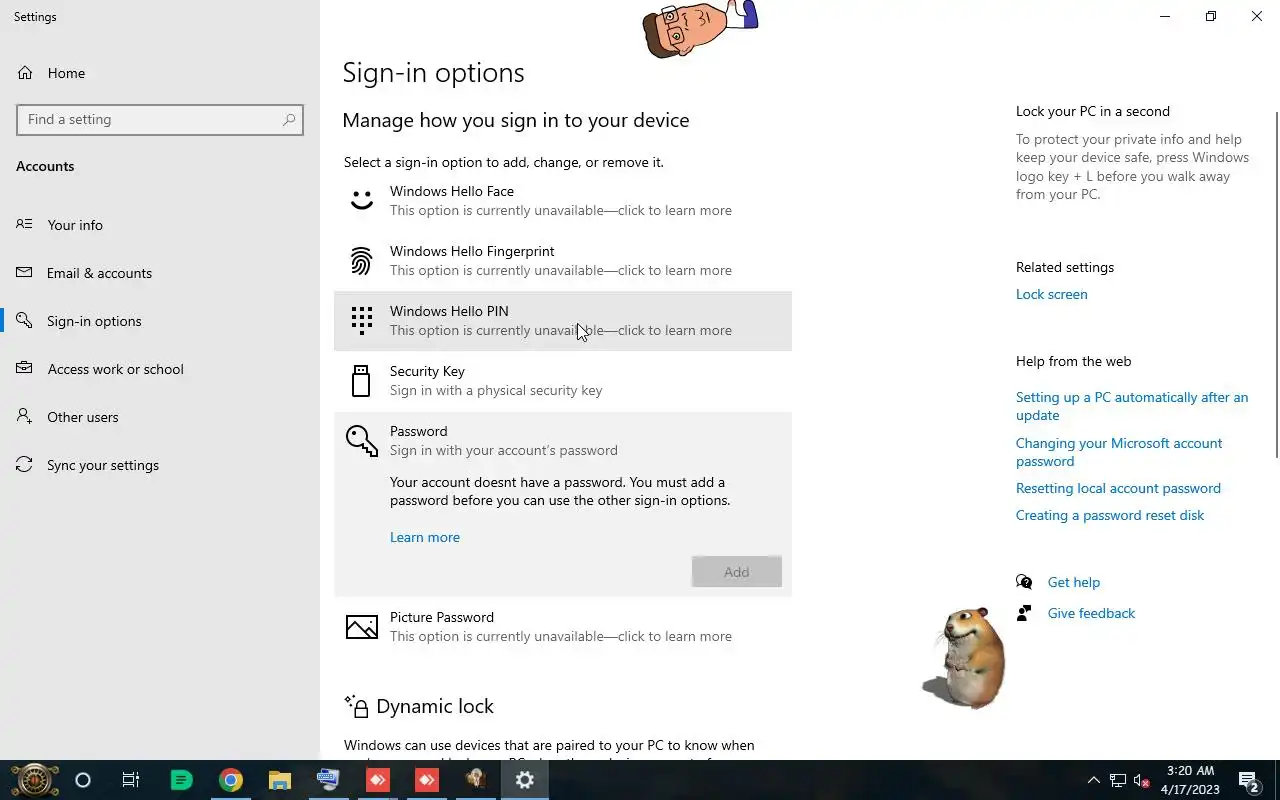Show hidden system tray icons
This screenshot has width=1280, height=800.
point(1093,780)
